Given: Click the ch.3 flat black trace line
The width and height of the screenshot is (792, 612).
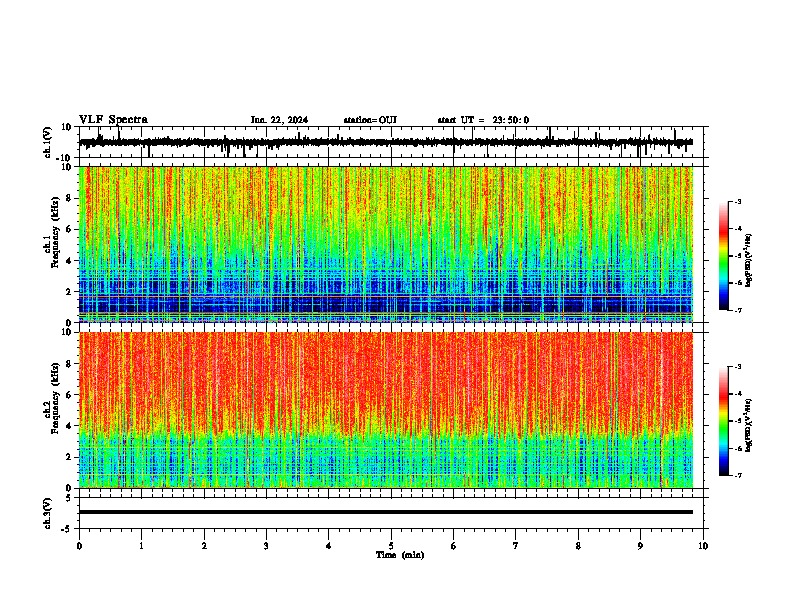Looking at the screenshot, I should pyautogui.click(x=386, y=512).
